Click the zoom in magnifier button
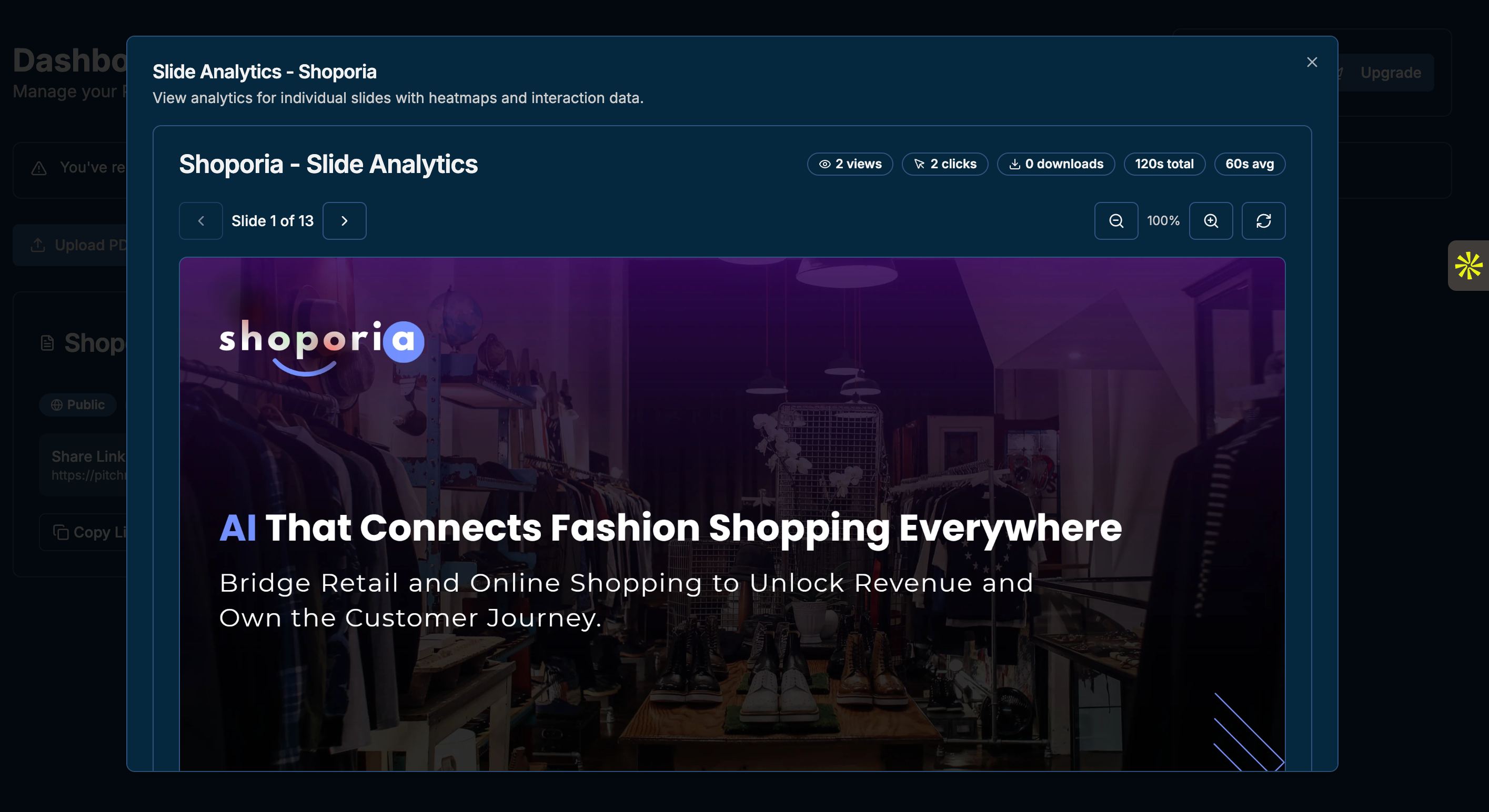 pos(1210,221)
